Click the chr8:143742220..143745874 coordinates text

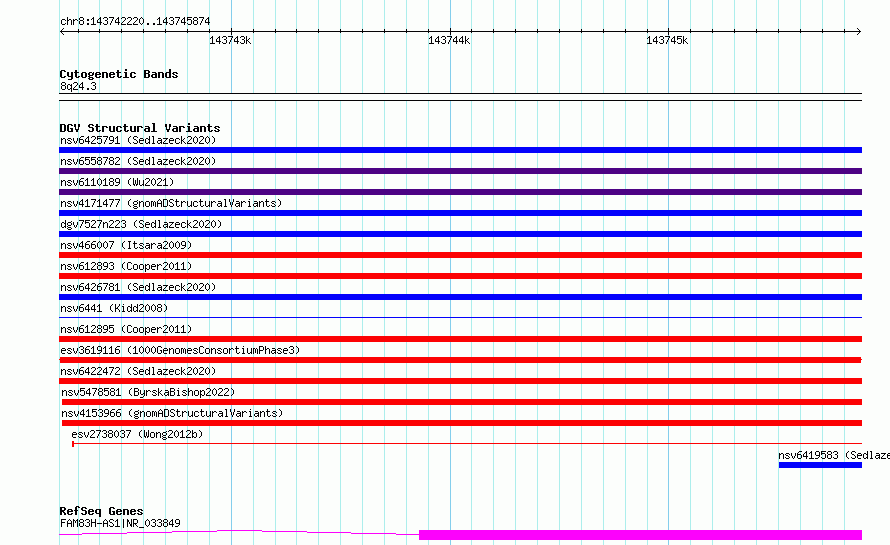click(135, 22)
